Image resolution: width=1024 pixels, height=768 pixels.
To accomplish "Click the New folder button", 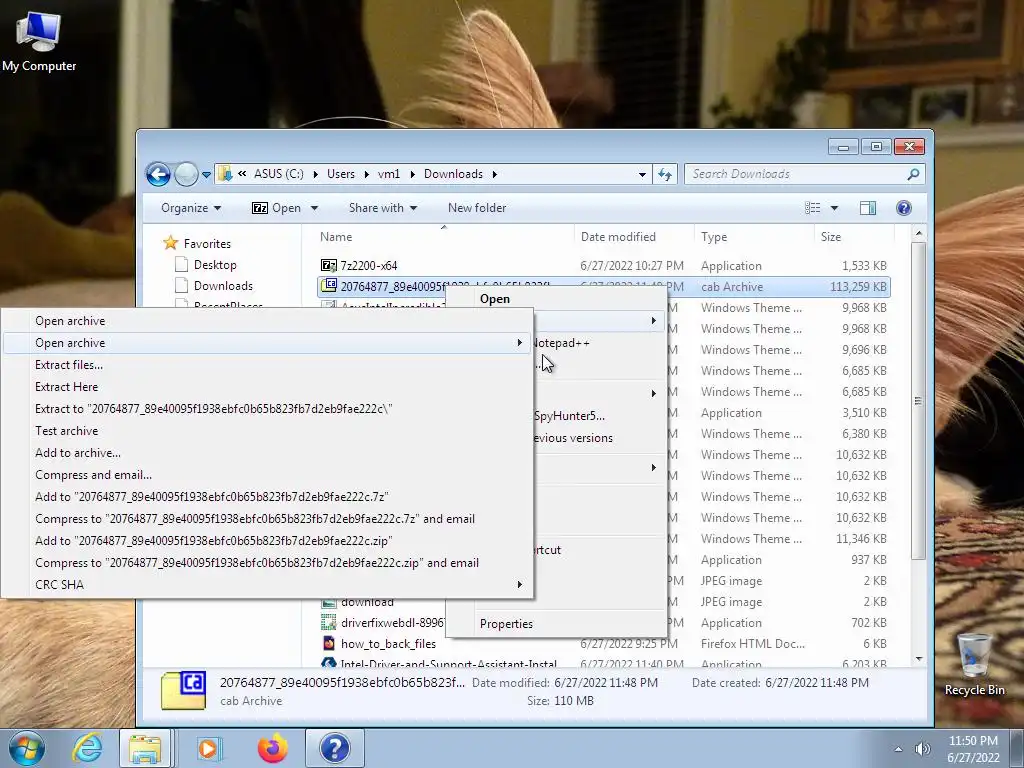I will click(477, 208).
